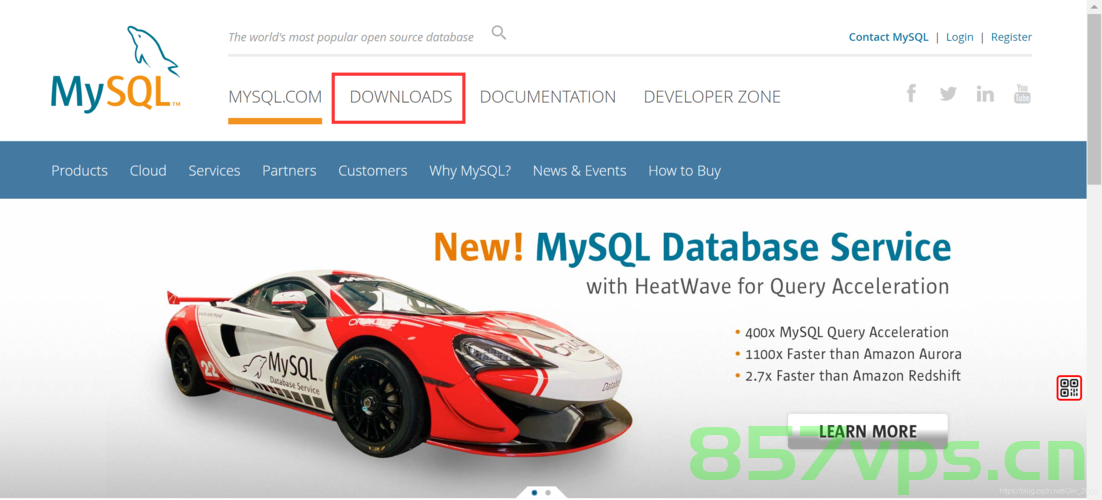The image size is (1102, 500).
Task: Select Services in blue navigation bar
Action: (214, 171)
